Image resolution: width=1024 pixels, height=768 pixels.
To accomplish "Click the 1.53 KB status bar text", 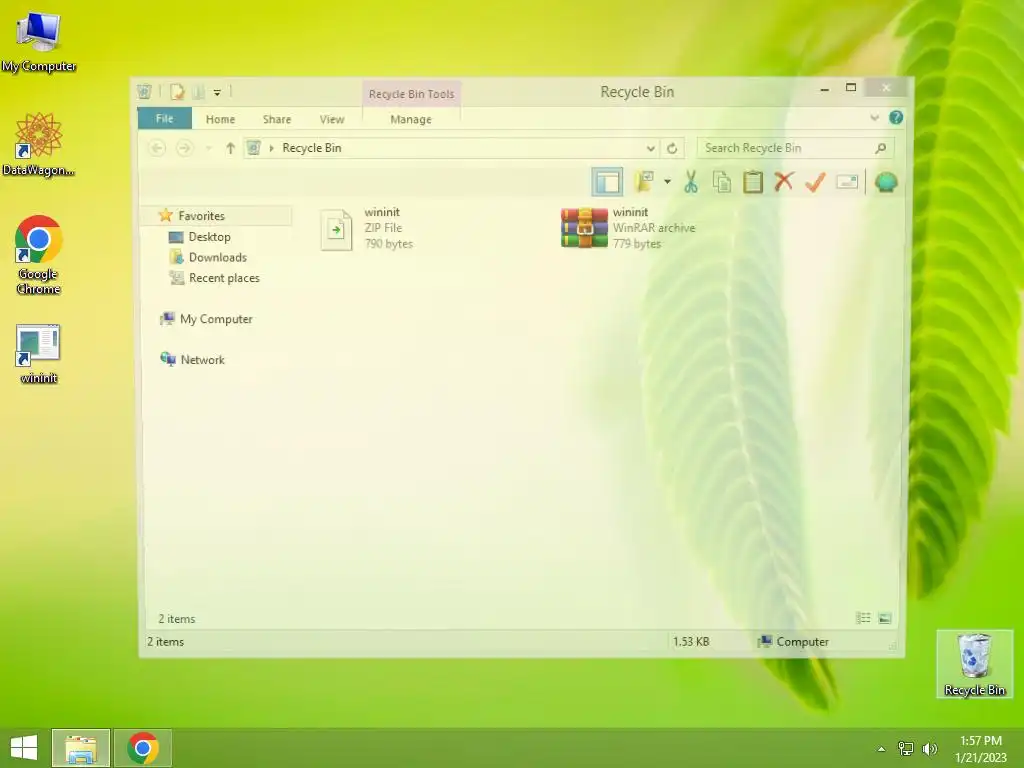I will point(691,642).
